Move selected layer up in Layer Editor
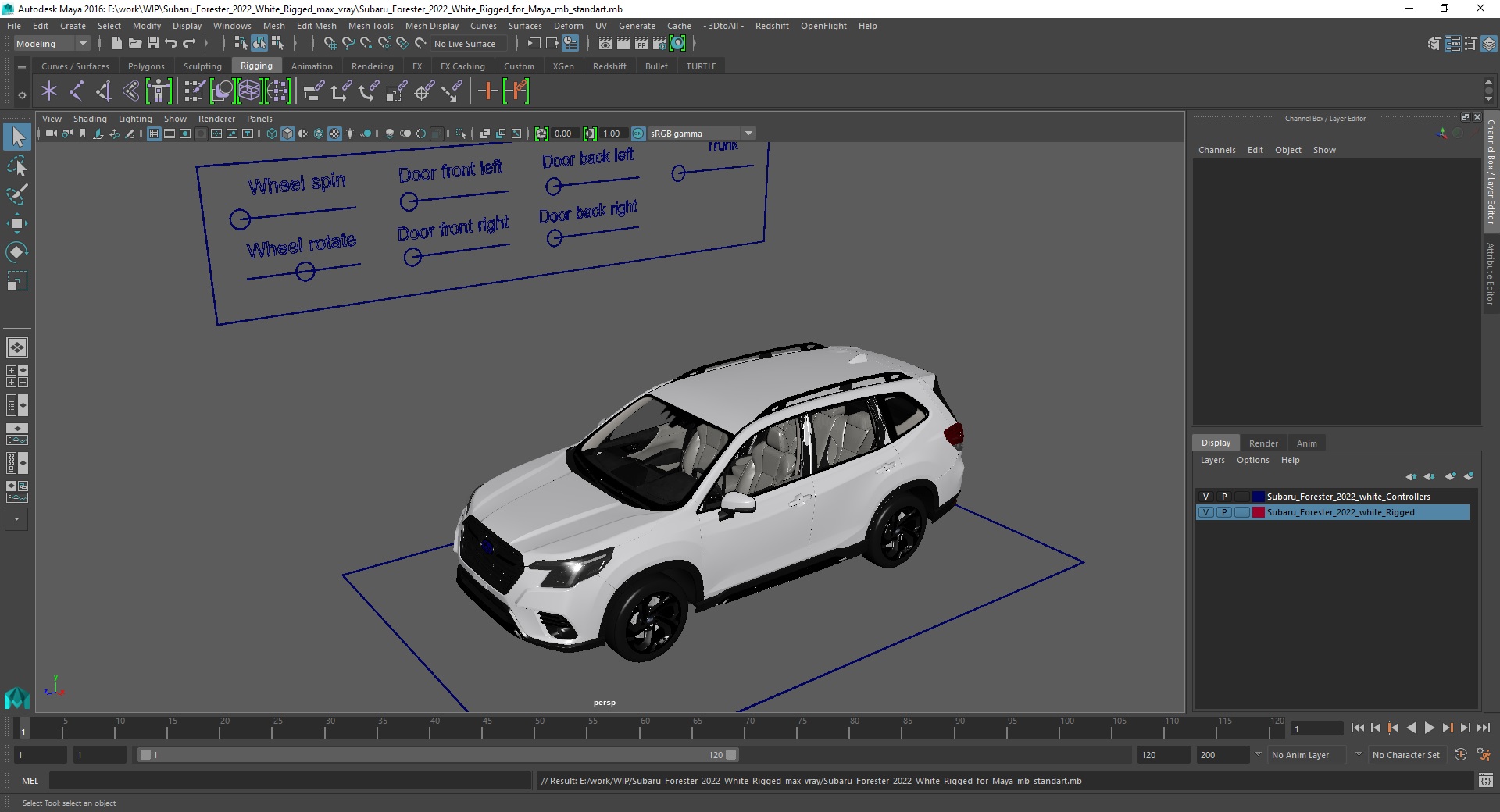 click(1411, 476)
